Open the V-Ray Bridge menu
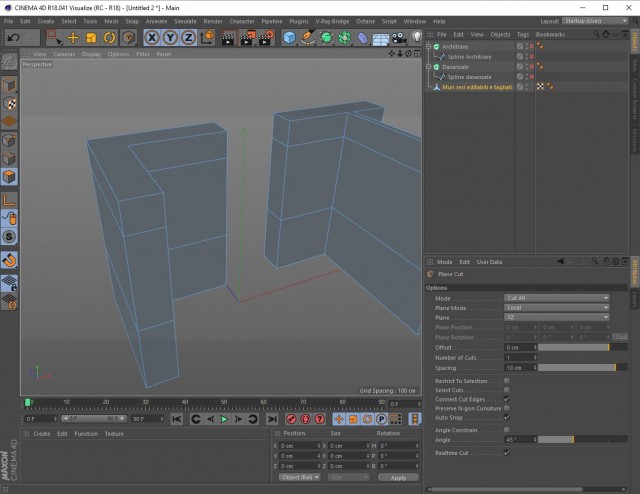Screen dimensions: 640x494 pos(332,21)
